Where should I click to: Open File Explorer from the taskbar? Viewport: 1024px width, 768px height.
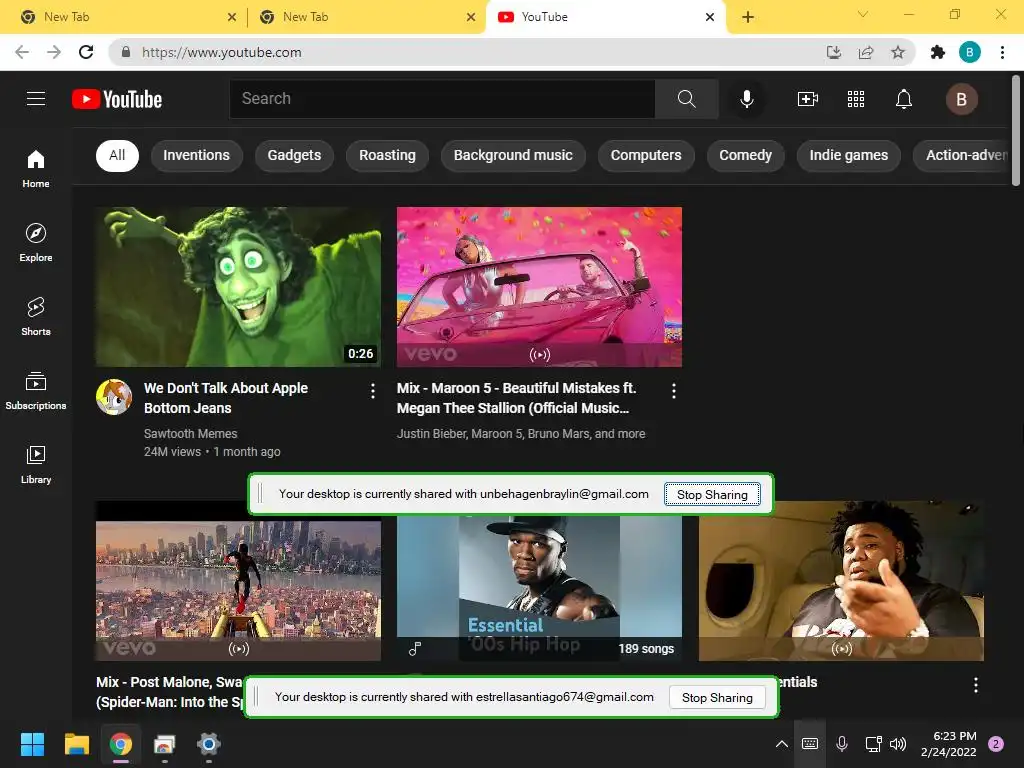click(76, 744)
